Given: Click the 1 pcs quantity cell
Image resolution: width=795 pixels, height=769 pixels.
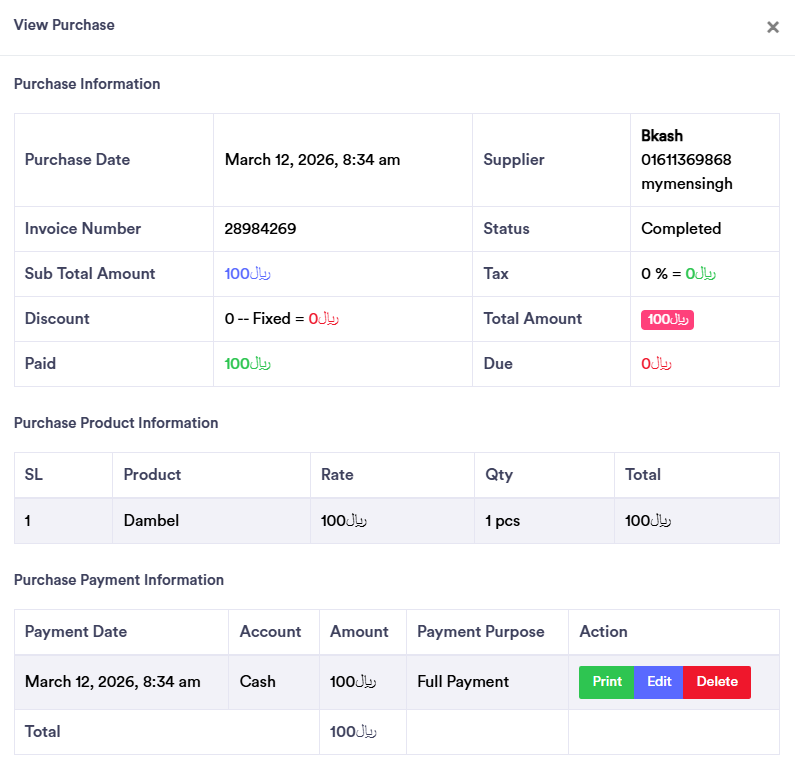Looking at the screenshot, I should click(502, 521).
